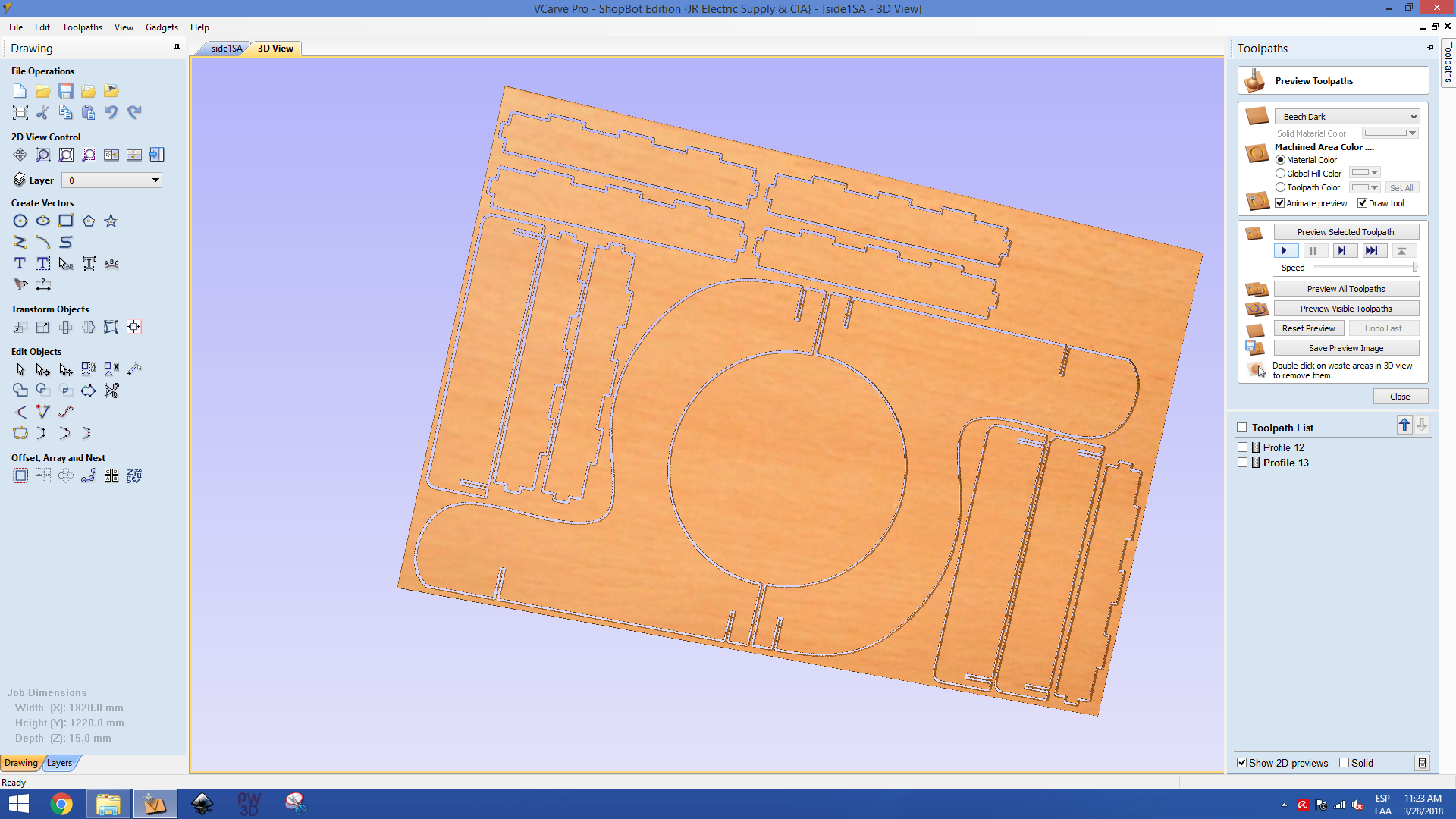The image size is (1456, 819).
Task: Select the Draw Text tool
Action: [x=20, y=263]
